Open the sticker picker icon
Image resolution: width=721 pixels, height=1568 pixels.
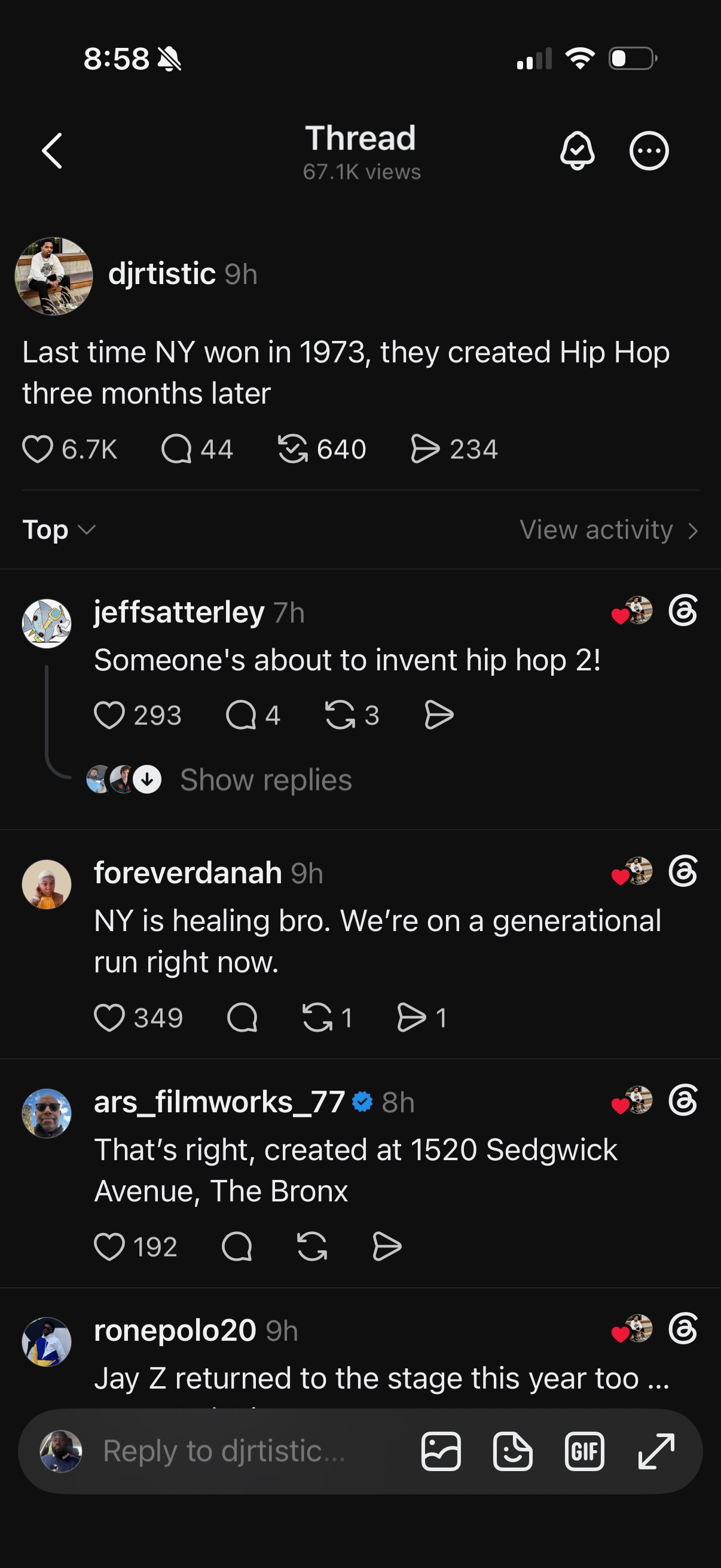[512, 1451]
